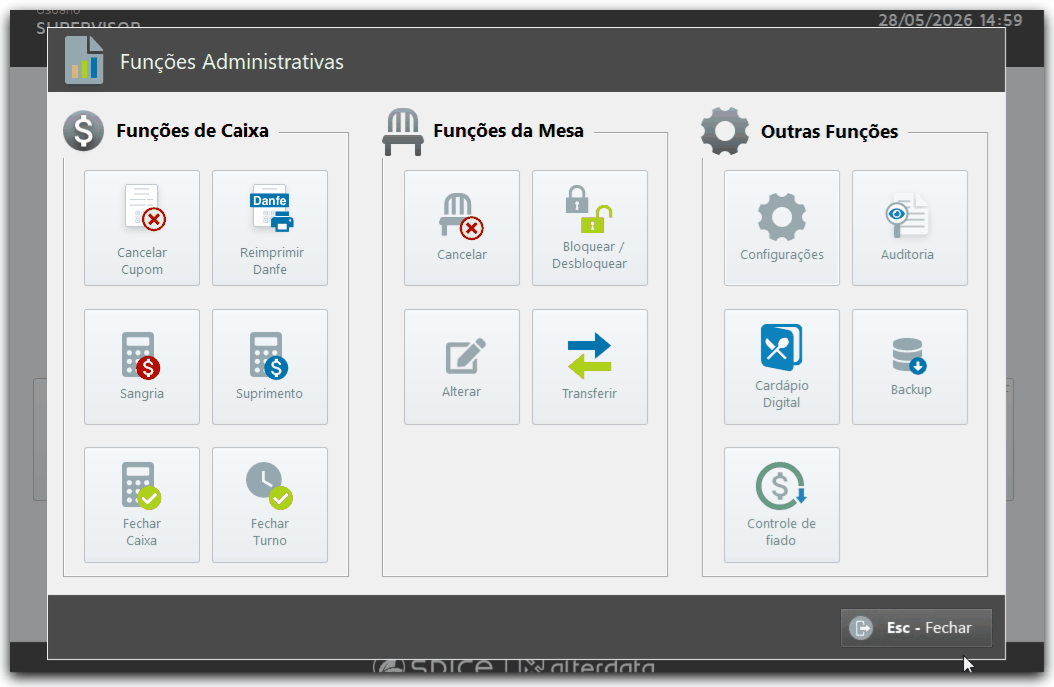1054x687 pixels.
Task: Click Funções Administrativas chart icon
Action: click(x=84, y=60)
